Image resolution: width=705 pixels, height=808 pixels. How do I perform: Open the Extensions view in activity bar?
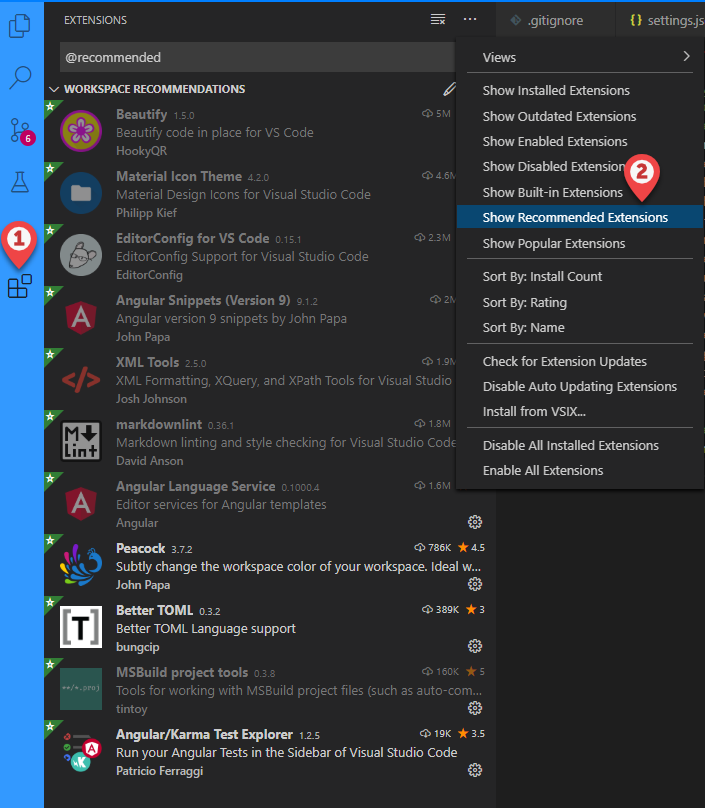click(20, 286)
